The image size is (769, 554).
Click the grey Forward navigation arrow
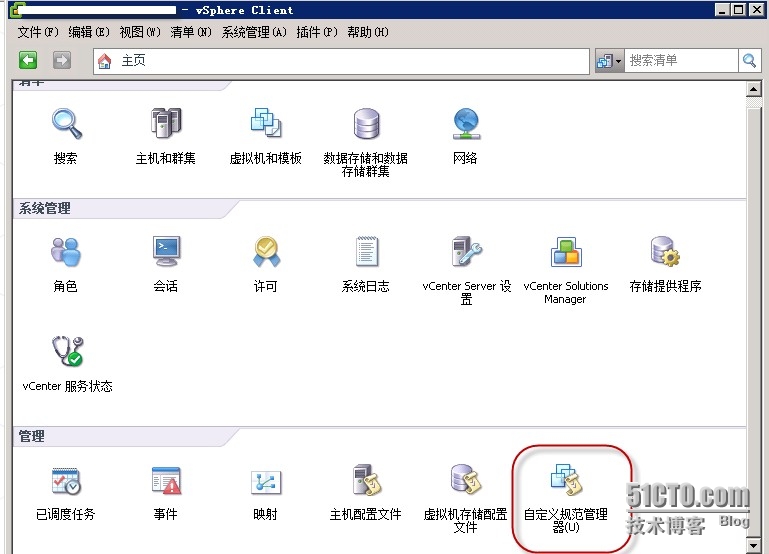pyautogui.click(x=62, y=60)
